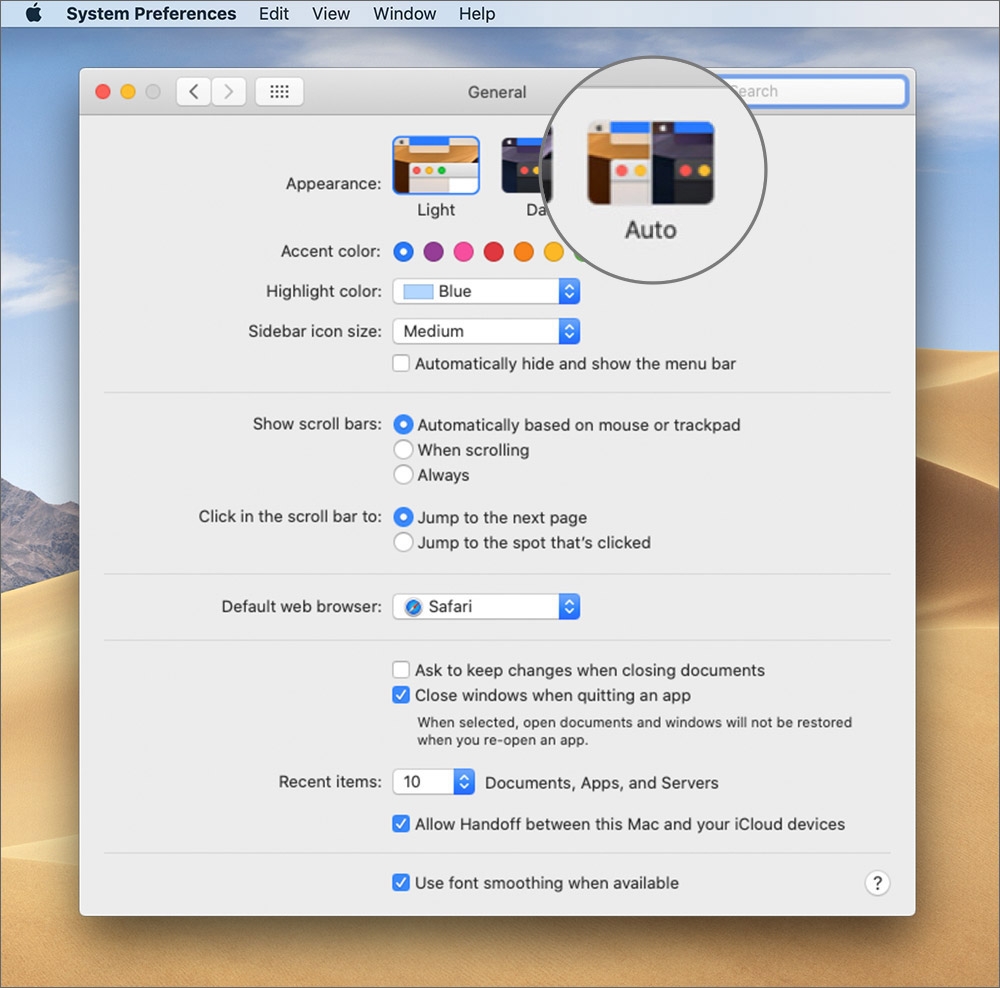Click the Safari compass icon in browser dropdown
This screenshot has width=1000, height=988.
[x=413, y=607]
